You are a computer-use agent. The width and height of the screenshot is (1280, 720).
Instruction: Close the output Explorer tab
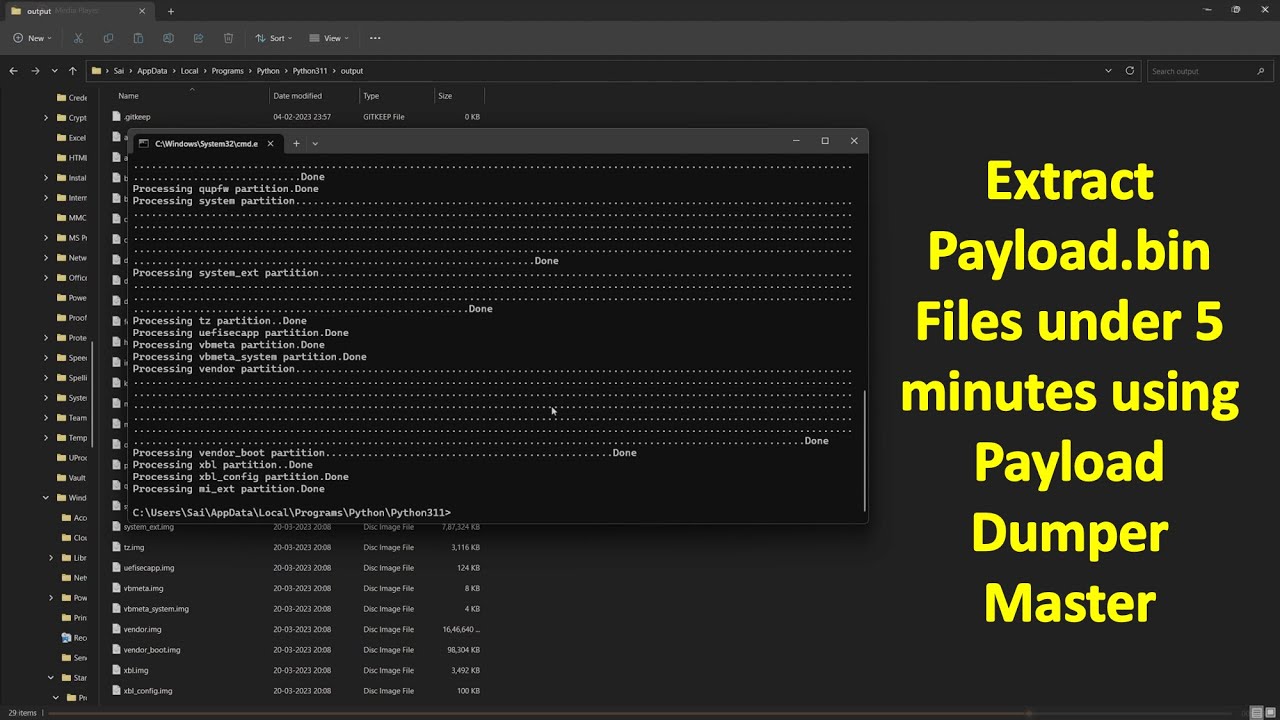click(x=143, y=11)
